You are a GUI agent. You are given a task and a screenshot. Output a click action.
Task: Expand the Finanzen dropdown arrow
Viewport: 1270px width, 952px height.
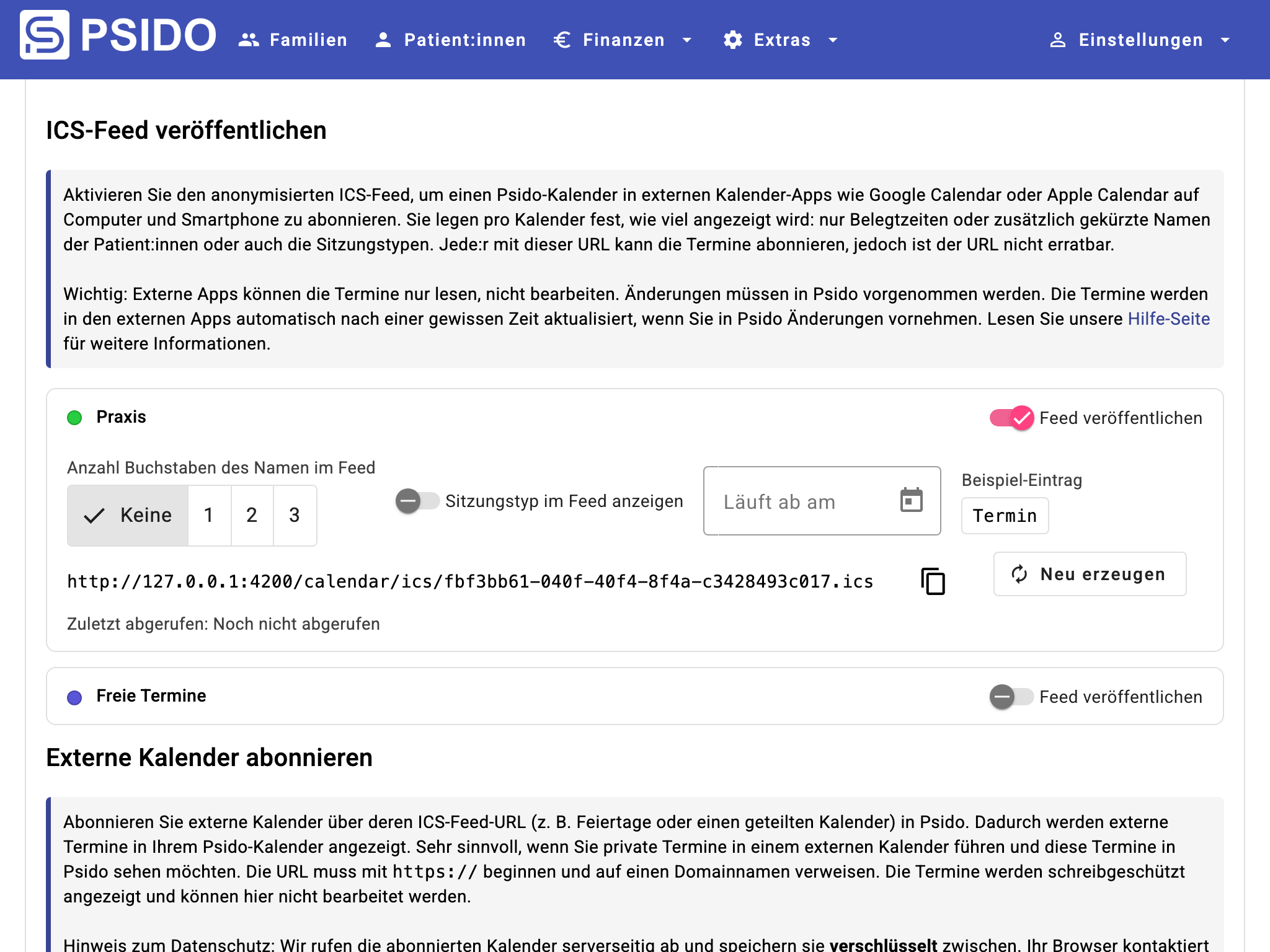click(x=686, y=40)
